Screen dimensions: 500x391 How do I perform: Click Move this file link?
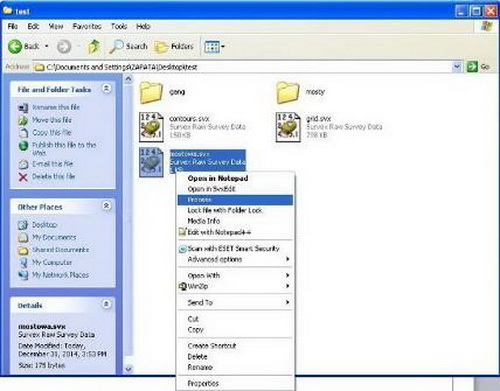pyautogui.click(x=52, y=120)
